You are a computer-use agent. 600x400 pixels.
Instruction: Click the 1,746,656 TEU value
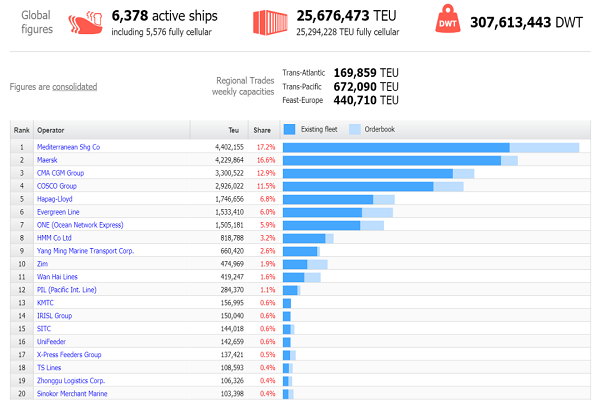point(229,199)
